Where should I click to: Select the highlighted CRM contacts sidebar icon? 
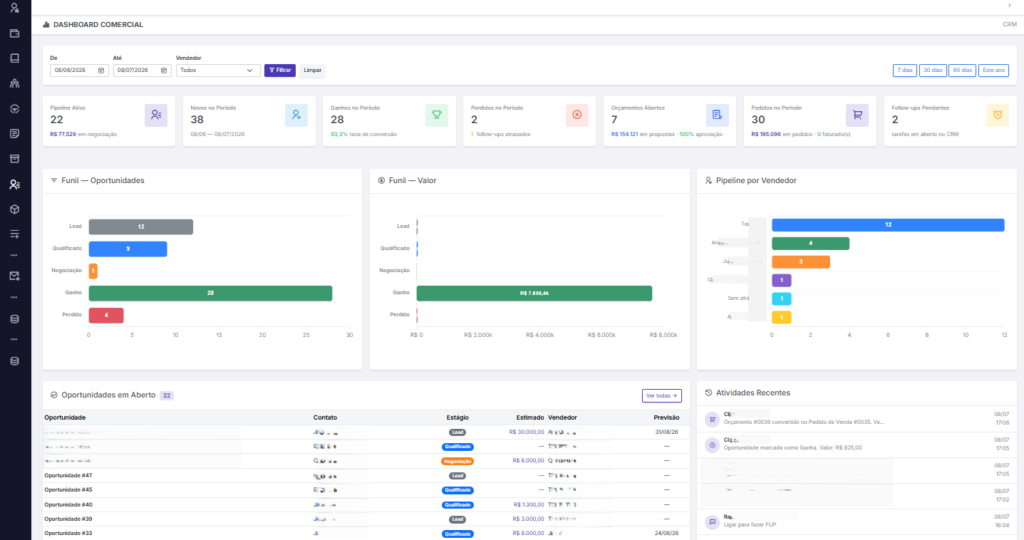[x=14, y=185]
